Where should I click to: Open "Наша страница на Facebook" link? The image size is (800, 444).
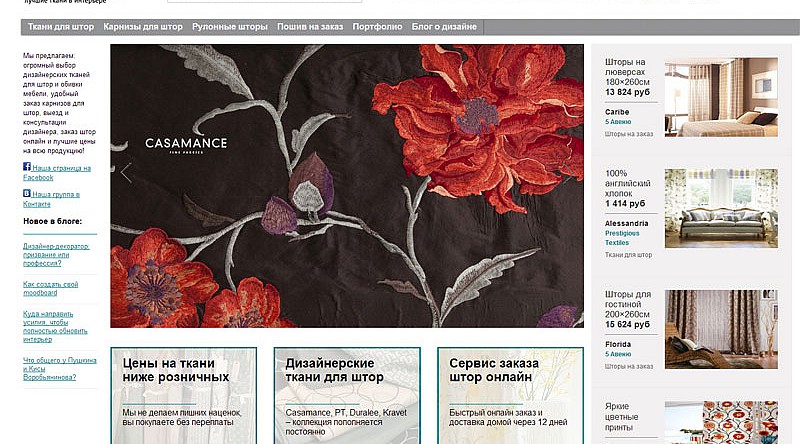pos(60,173)
